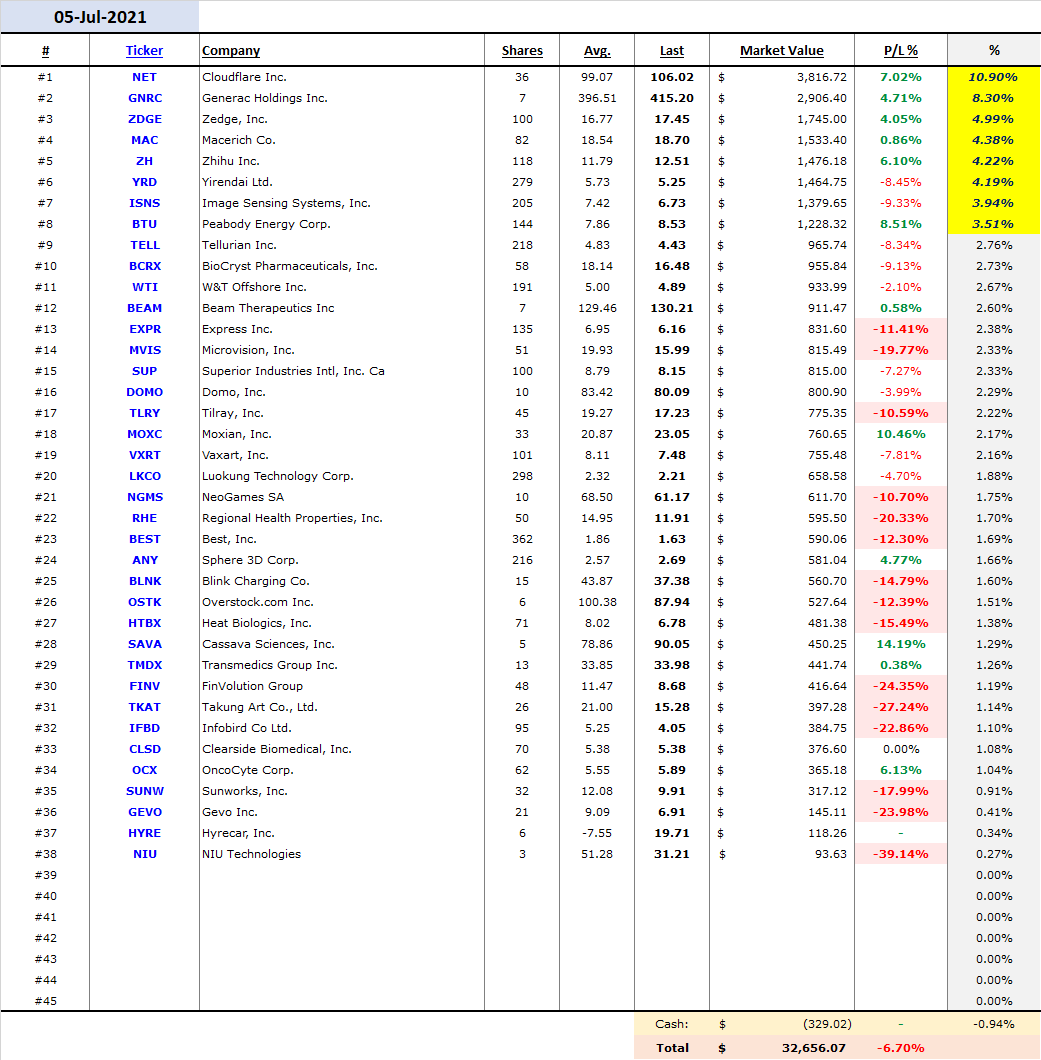
Task: Click the Company column header
Action: coord(231,51)
